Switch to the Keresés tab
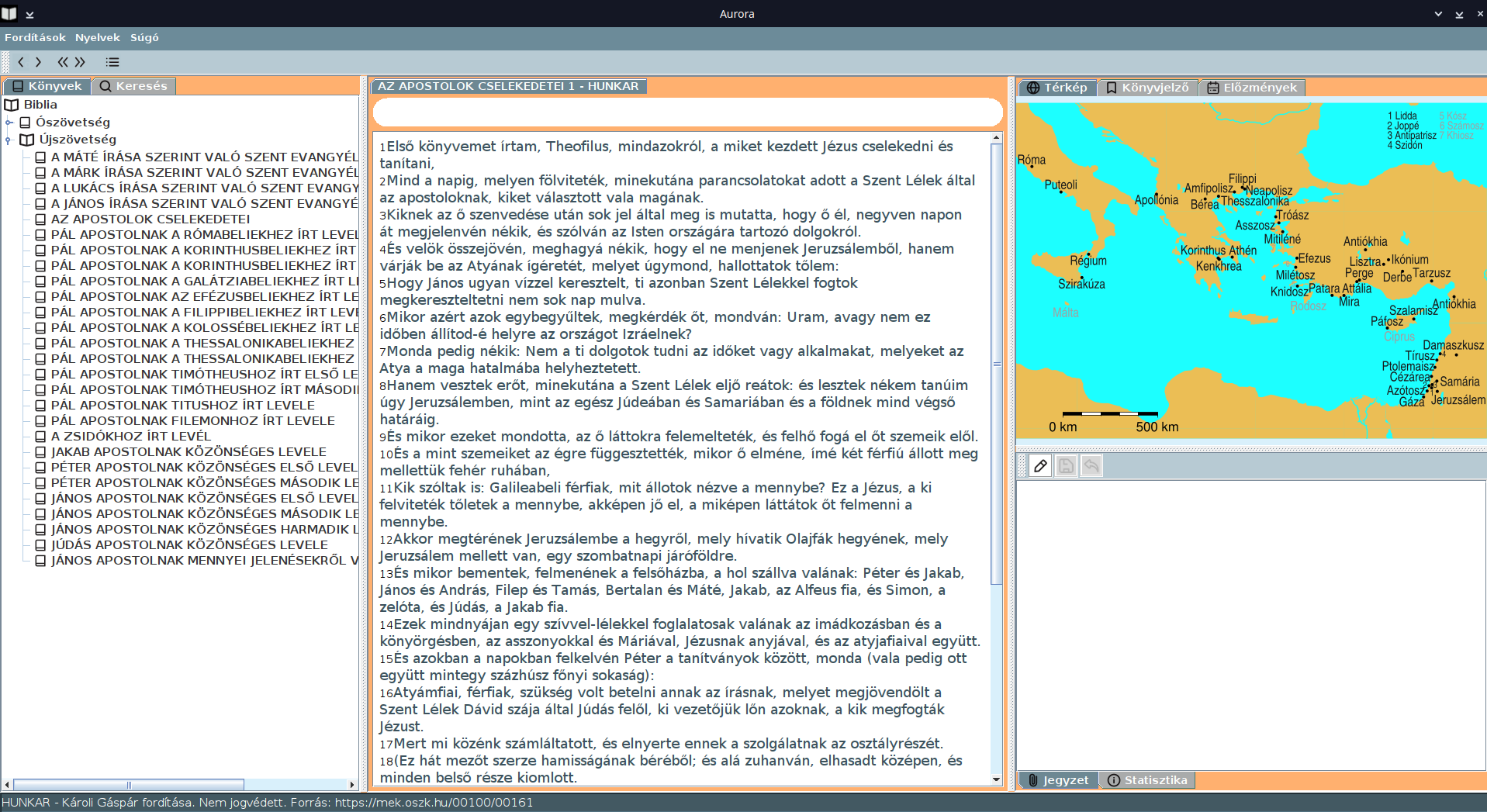1487x812 pixels. [133, 86]
